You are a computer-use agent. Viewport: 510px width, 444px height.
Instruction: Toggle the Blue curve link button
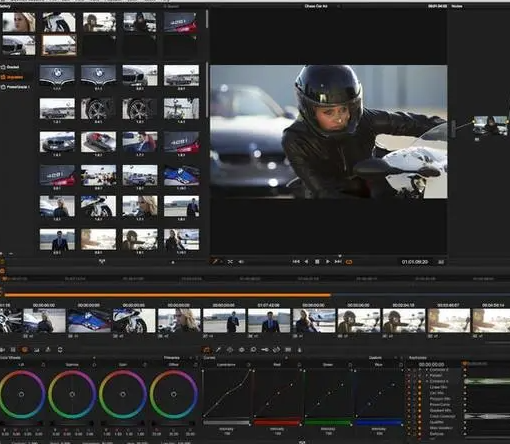(x=401, y=365)
